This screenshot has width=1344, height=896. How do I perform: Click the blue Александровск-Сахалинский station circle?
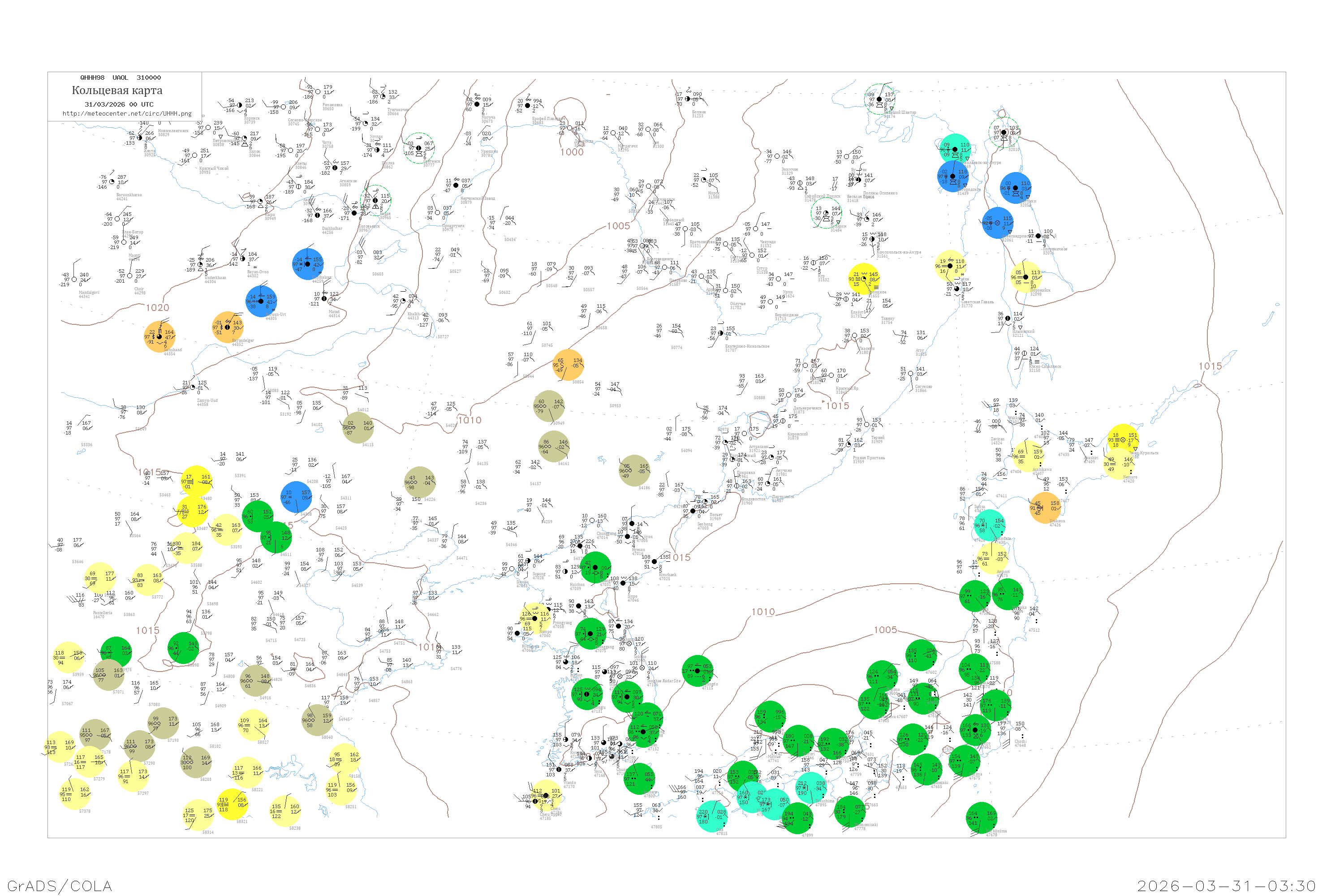tap(998, 223)
